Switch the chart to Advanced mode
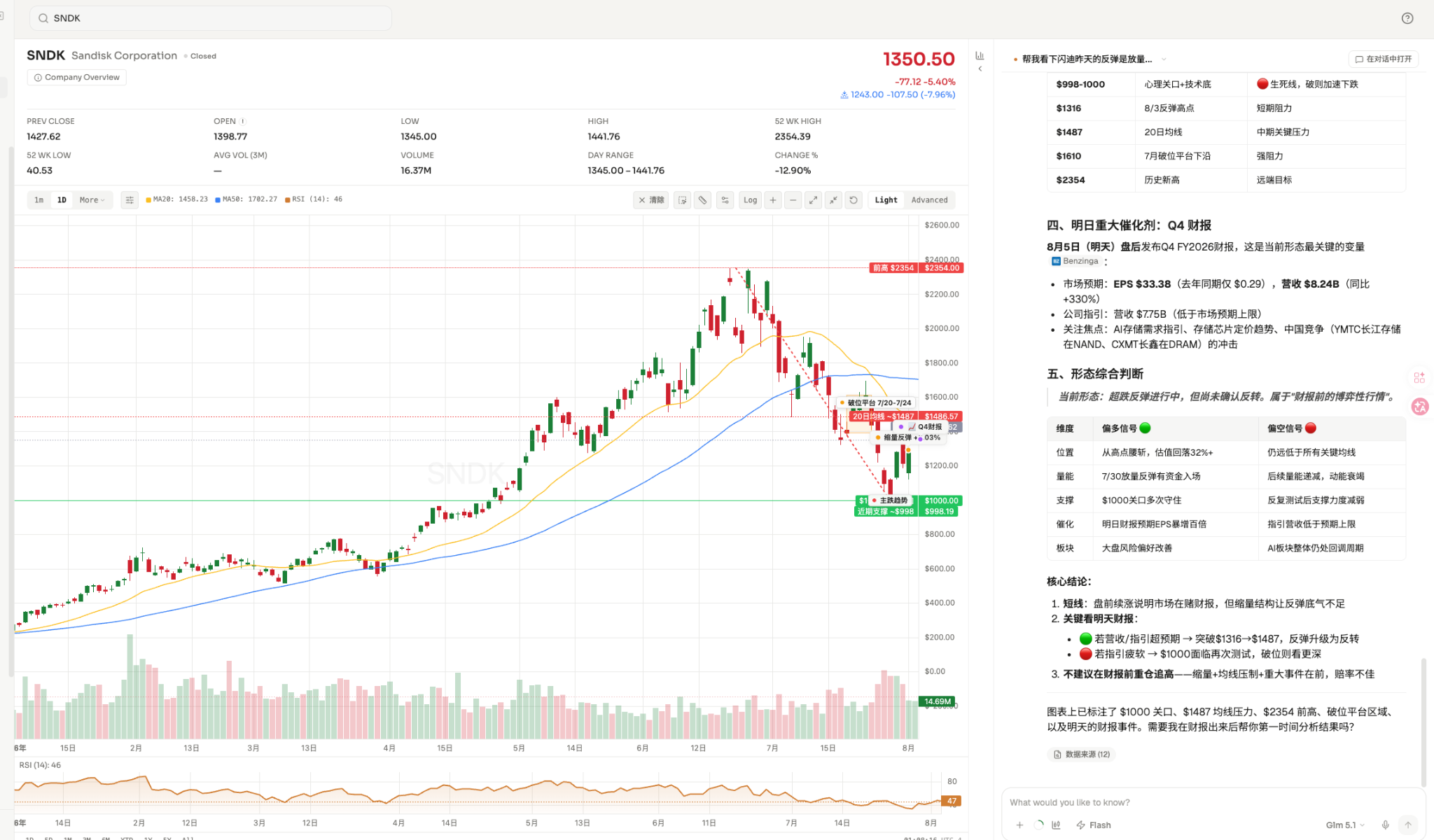This screenshot has height=840, width=1434. coord(929,200)
